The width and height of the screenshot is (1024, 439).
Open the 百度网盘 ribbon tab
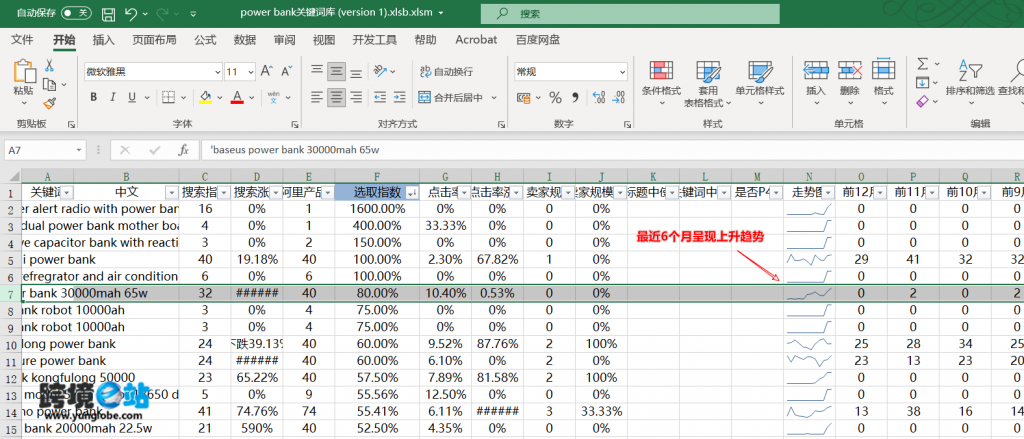click(538, 40)
